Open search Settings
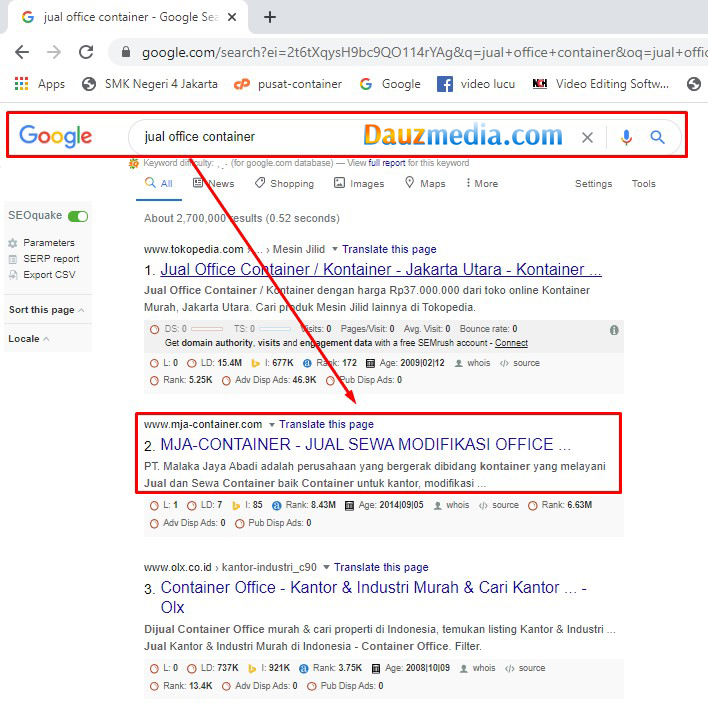This screenshot has height=706, width=708. [593, 184]
